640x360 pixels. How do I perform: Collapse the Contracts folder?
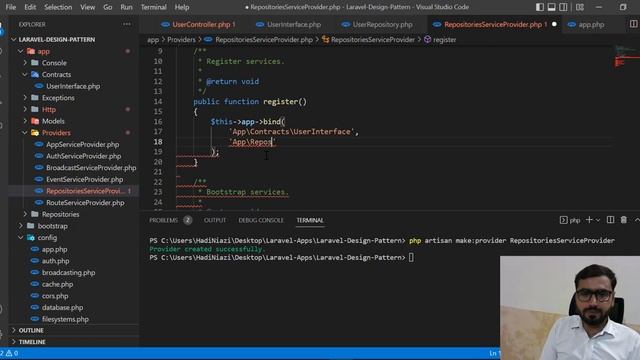51,75
